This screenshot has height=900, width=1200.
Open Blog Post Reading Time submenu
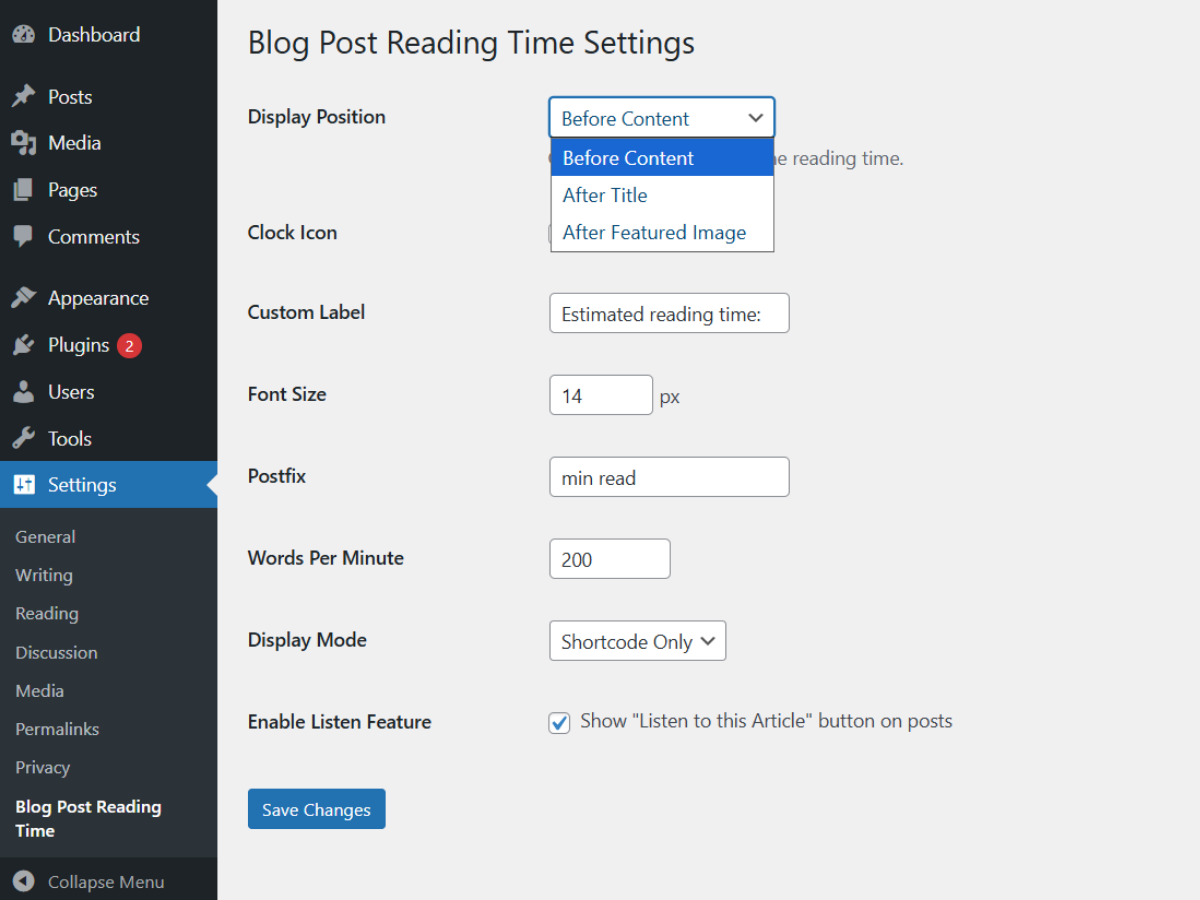(x=88, y=819)
